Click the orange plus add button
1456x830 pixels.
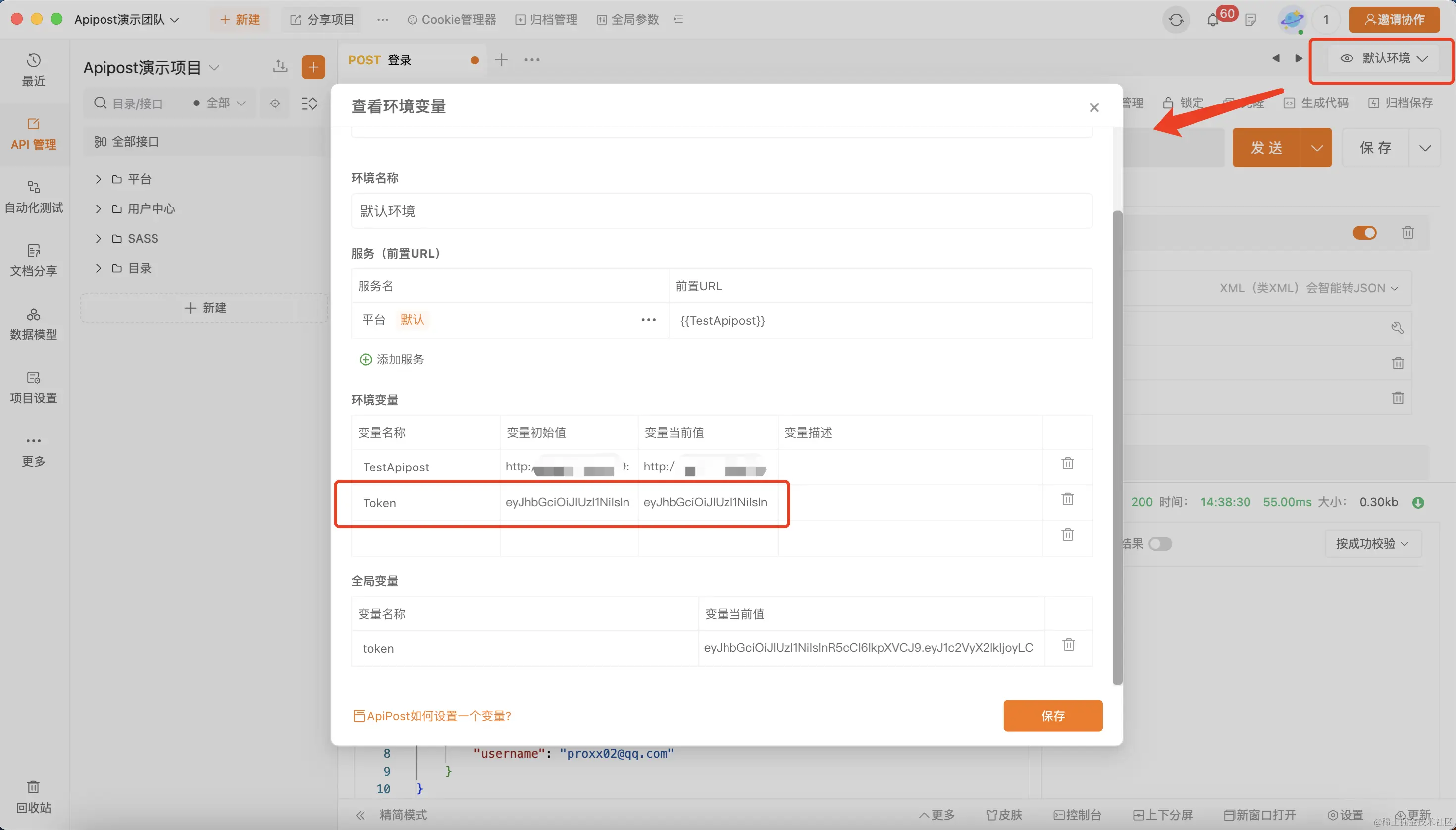pos(313,68)
